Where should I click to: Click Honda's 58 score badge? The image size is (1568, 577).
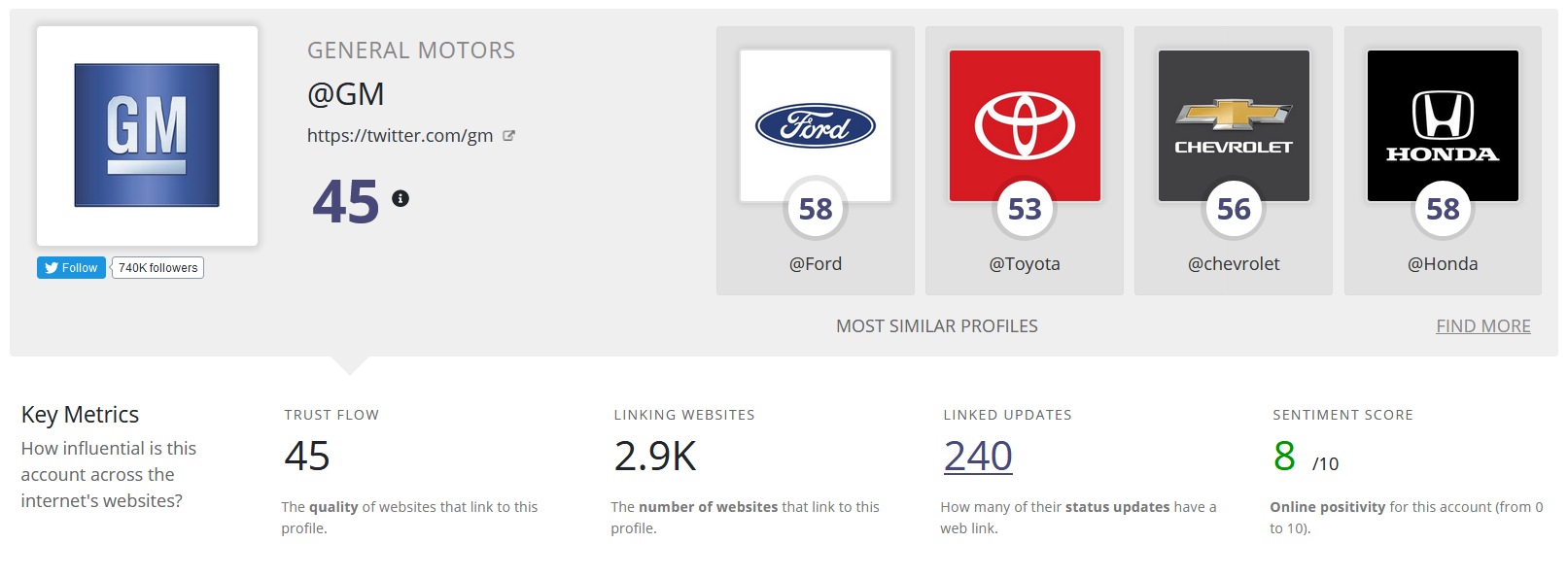coord(1443,208)
